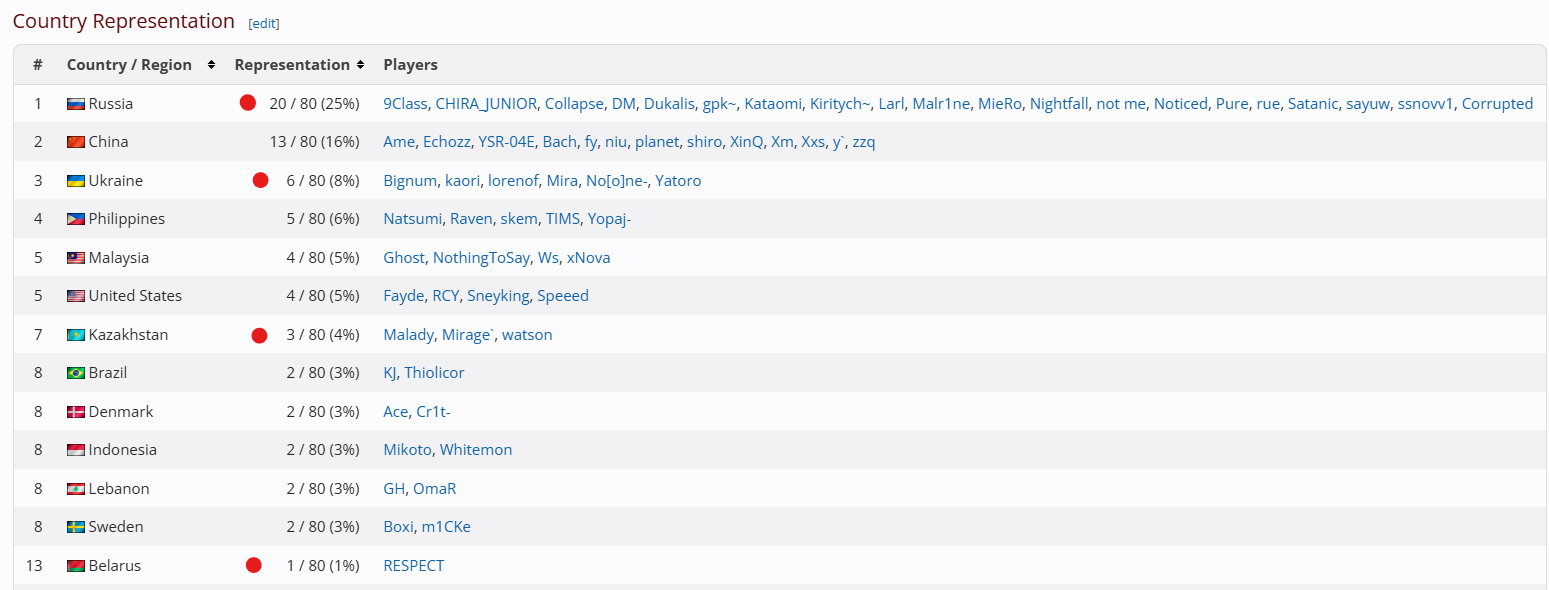Screen dimensions: 1549x590
Task: Click the China flag icon
Action: 76,142
